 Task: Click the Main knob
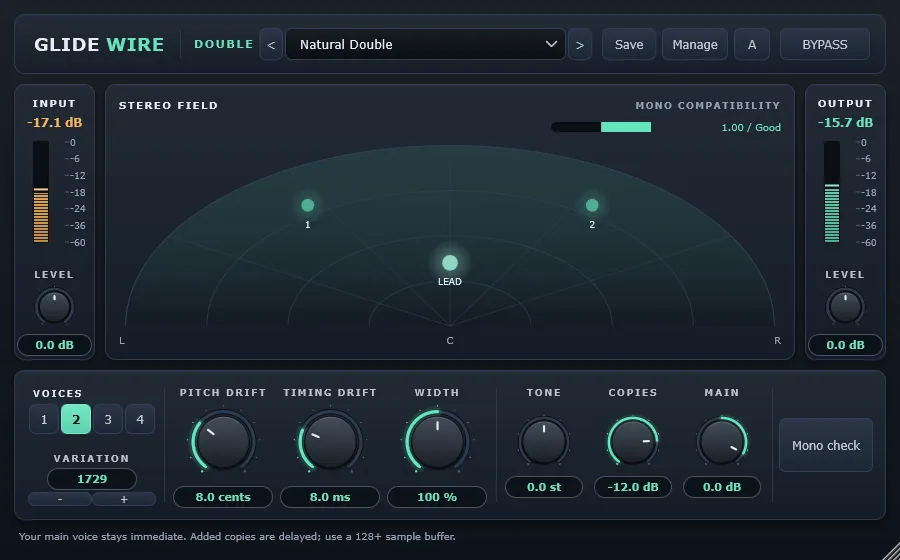[722, 442]
